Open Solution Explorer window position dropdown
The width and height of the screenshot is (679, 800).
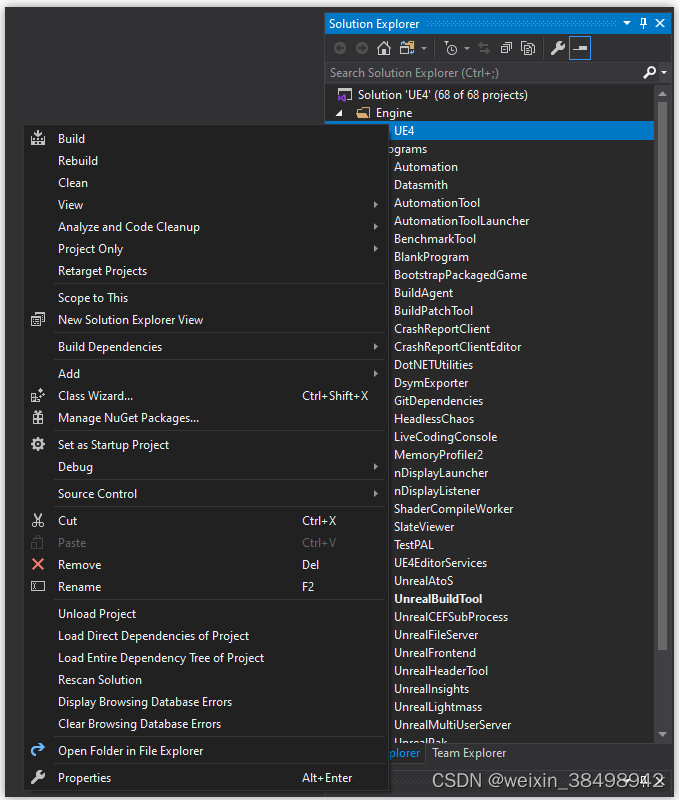(627, 23)
